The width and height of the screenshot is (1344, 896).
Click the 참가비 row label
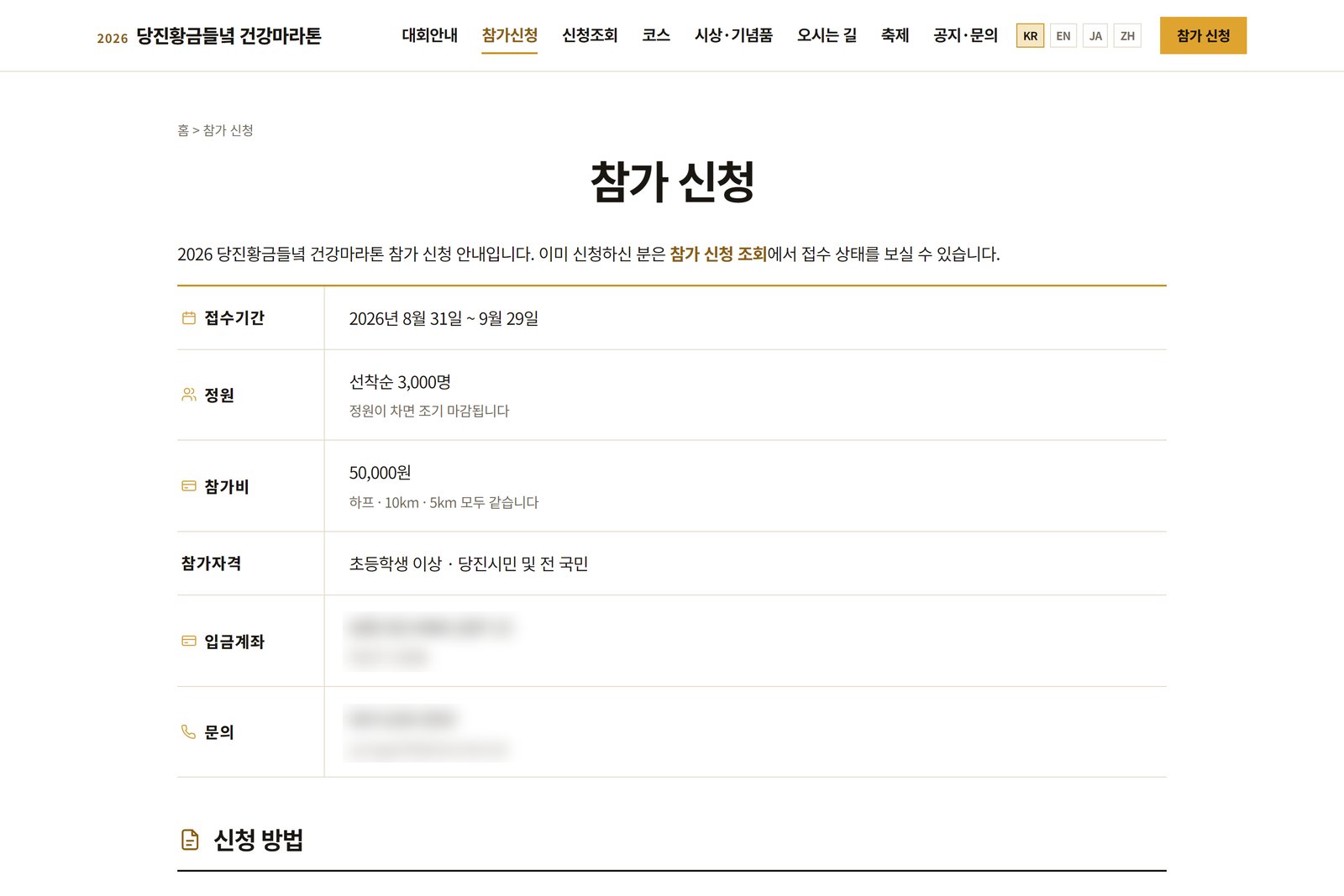[x=227, y=486]
